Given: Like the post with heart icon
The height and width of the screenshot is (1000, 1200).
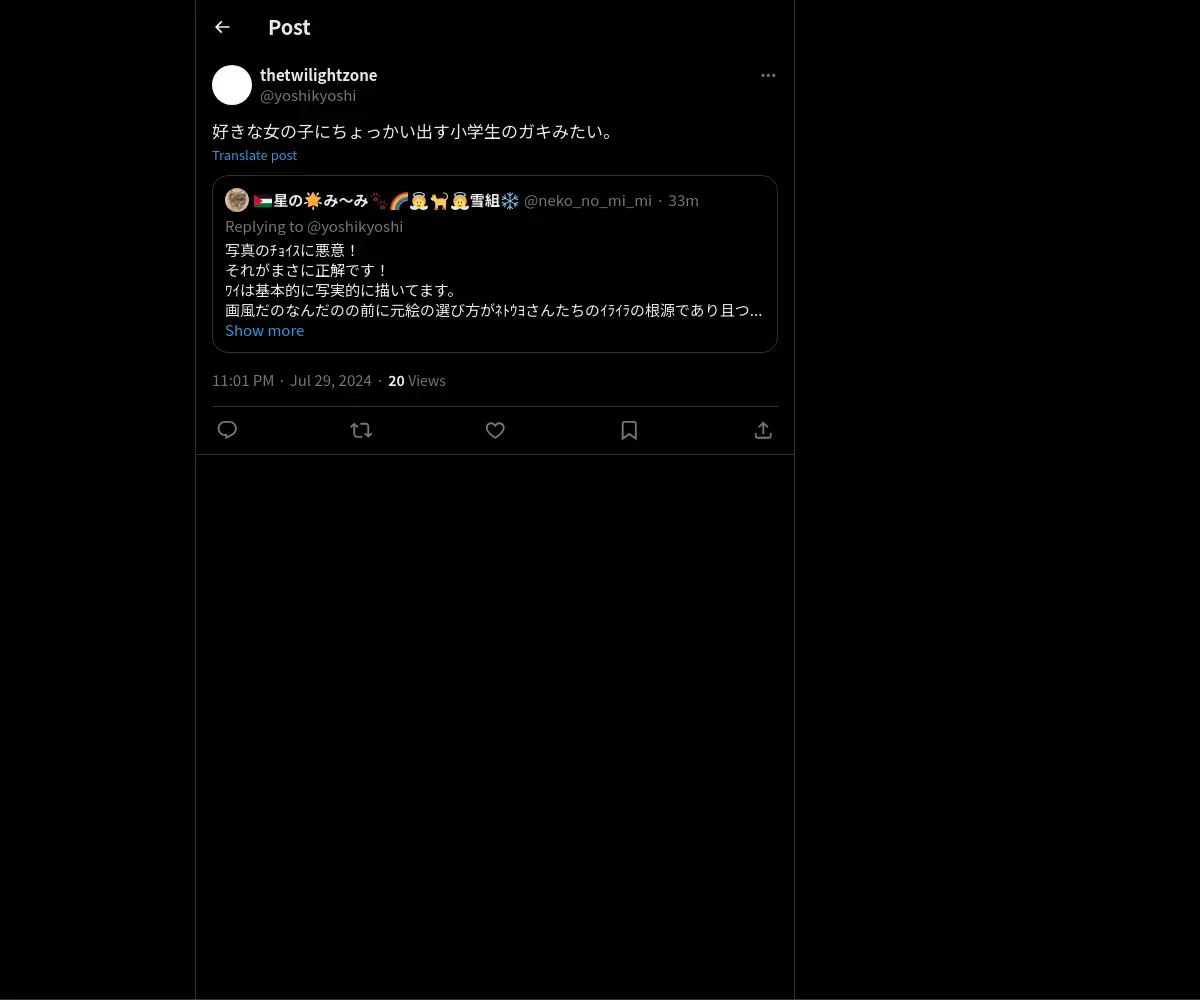Looking at the screenshot, I should [495, 430].
